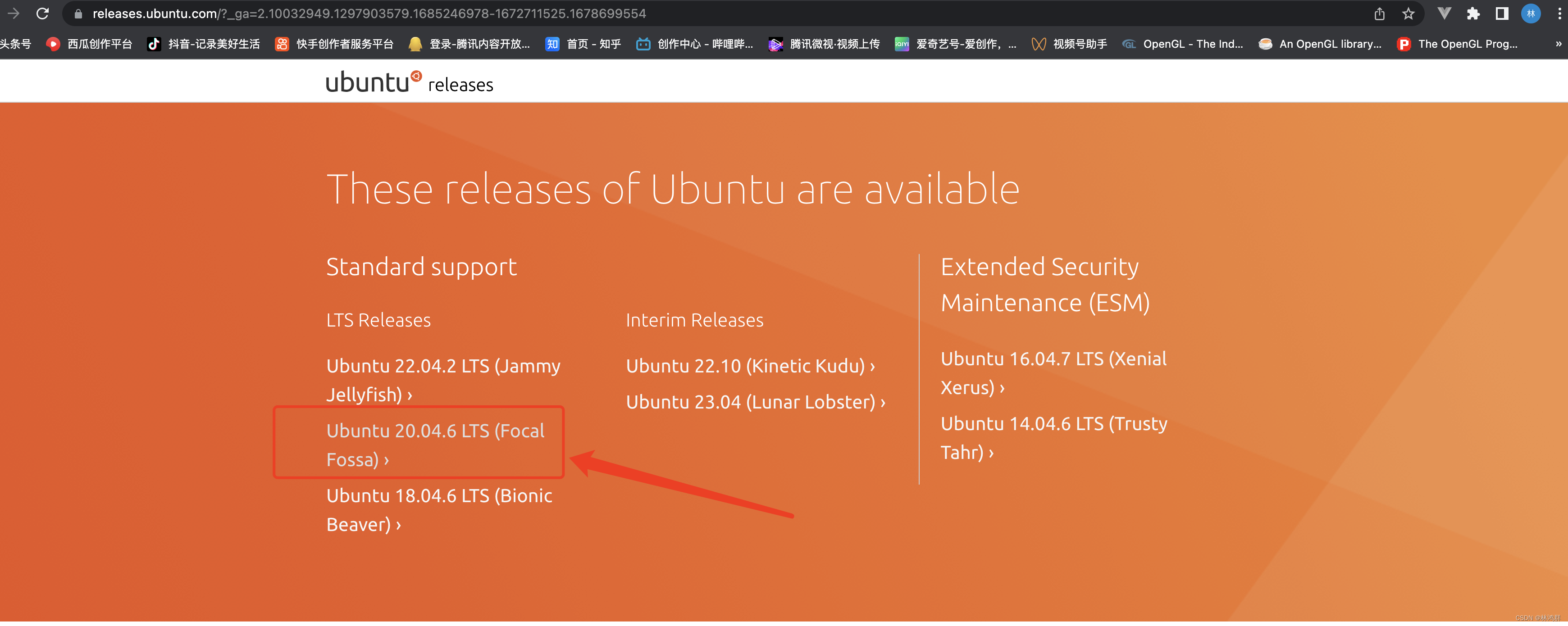Open the 西瓜创作平台 bookmark
This screenshot has height=626, width=1568.
(89, 44)
